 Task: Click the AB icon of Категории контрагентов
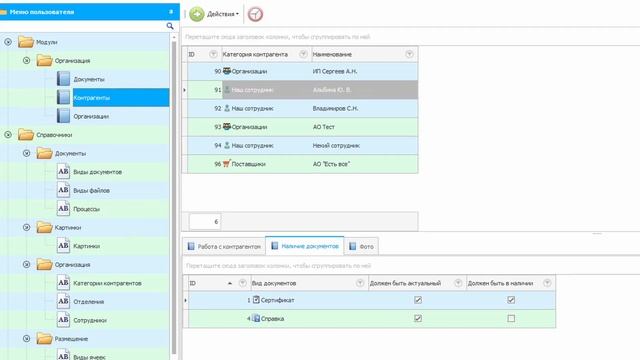(63, 283)
